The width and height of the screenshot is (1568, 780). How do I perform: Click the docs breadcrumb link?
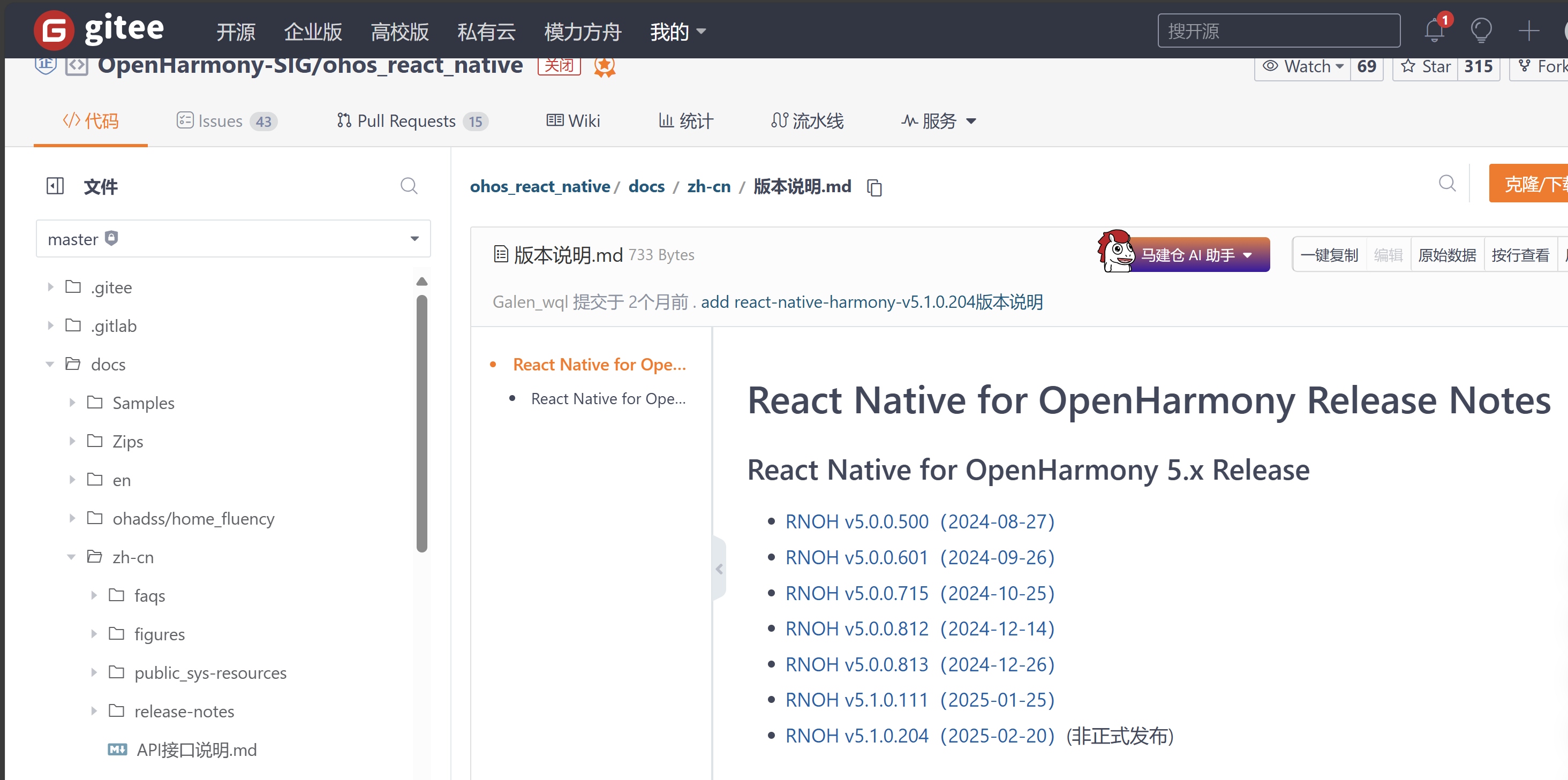[x=646, y=186]
